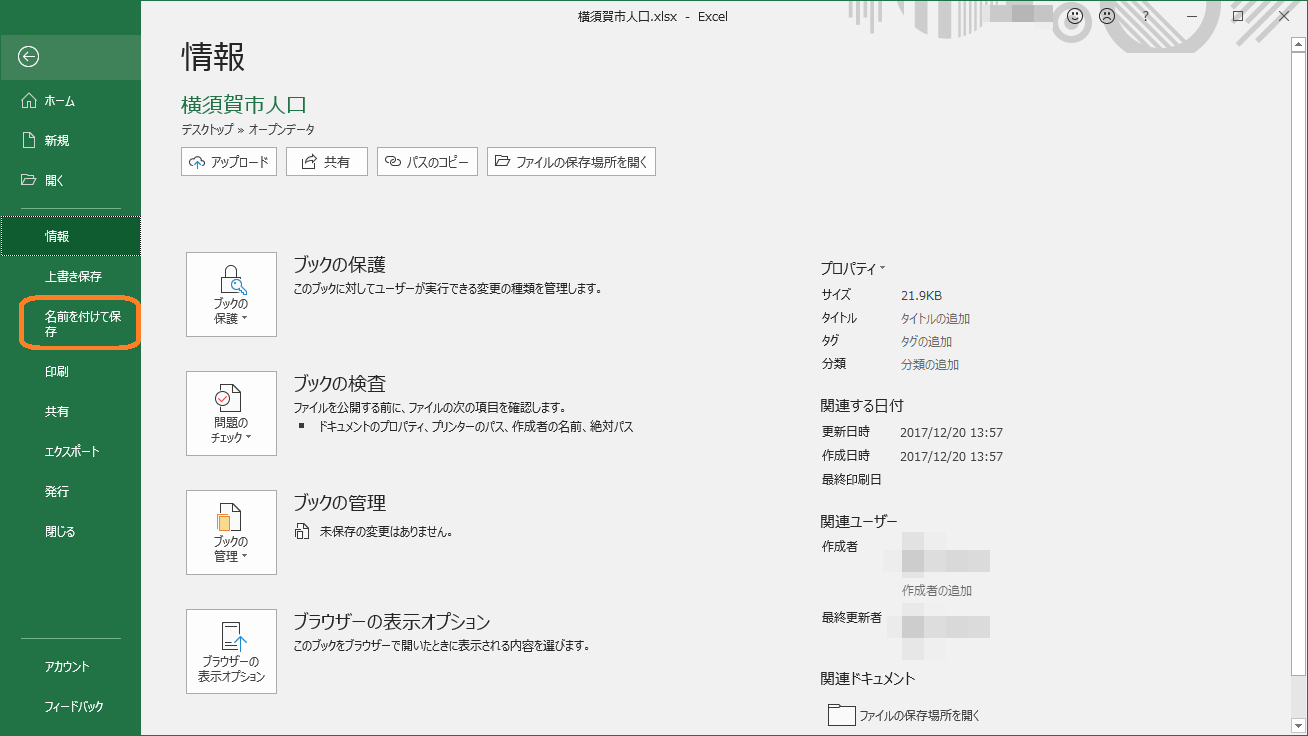1308x736 pixels.
Task: Open the ブックの管理 dropdown
Action: coord(231,532)
